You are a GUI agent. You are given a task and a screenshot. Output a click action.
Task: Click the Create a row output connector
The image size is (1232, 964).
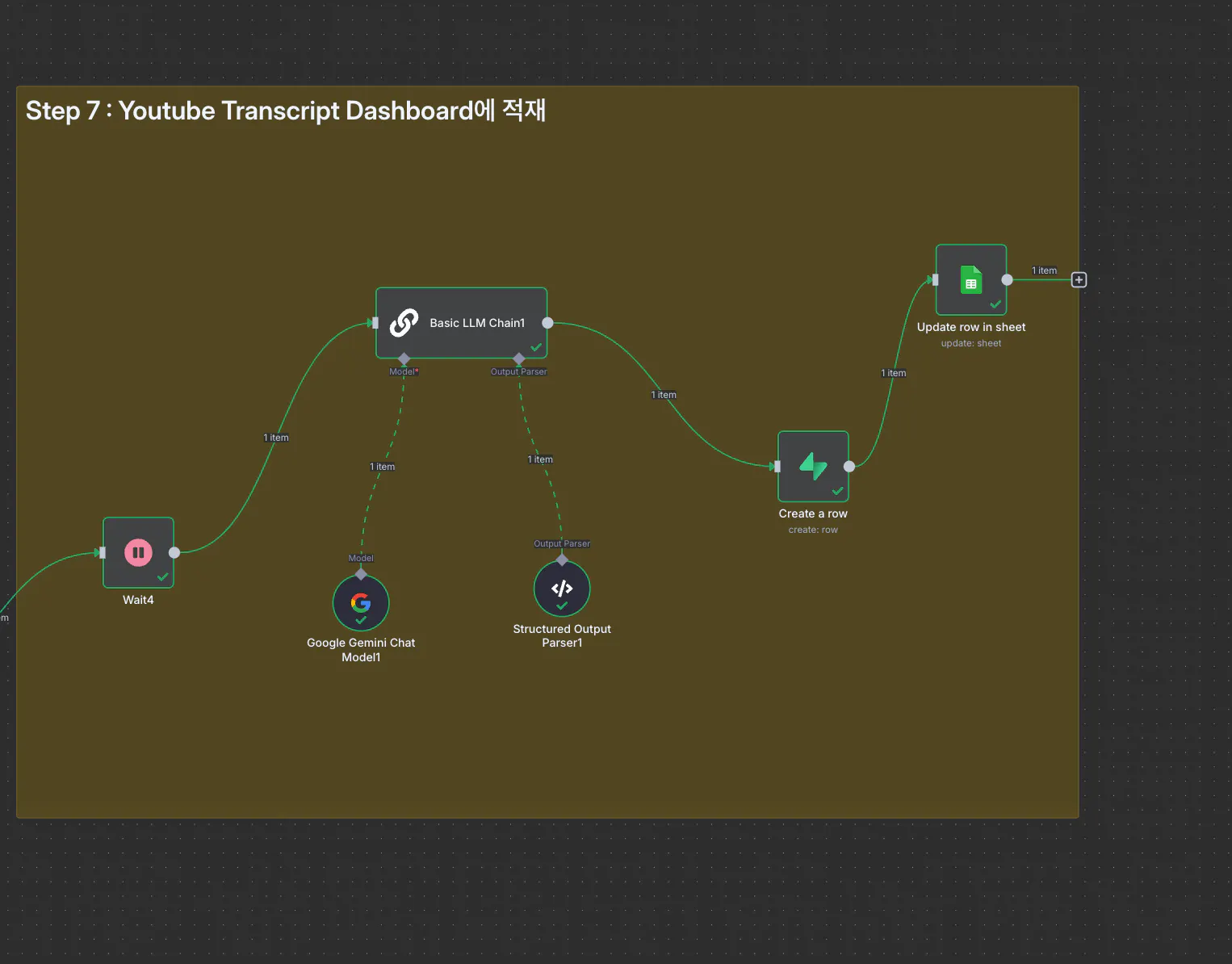click(x=849, y=466)
